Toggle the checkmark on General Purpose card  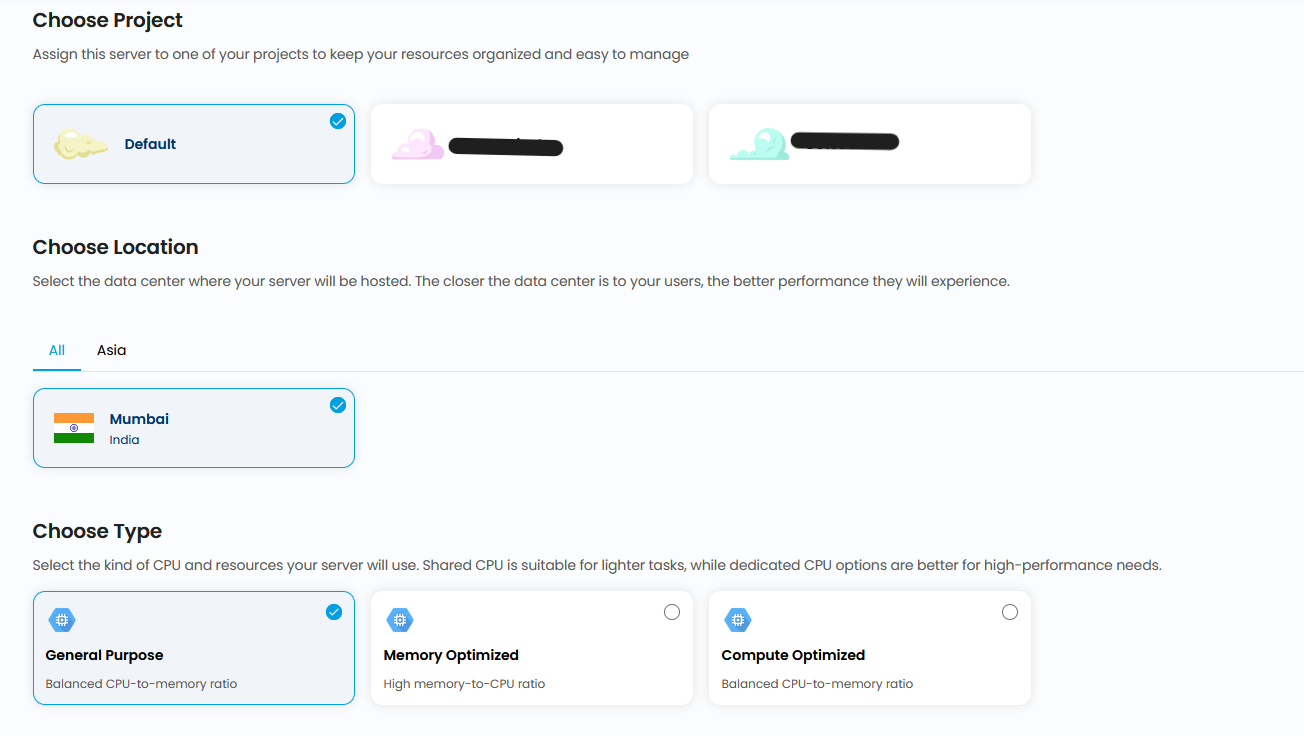(x=334, y=612)
